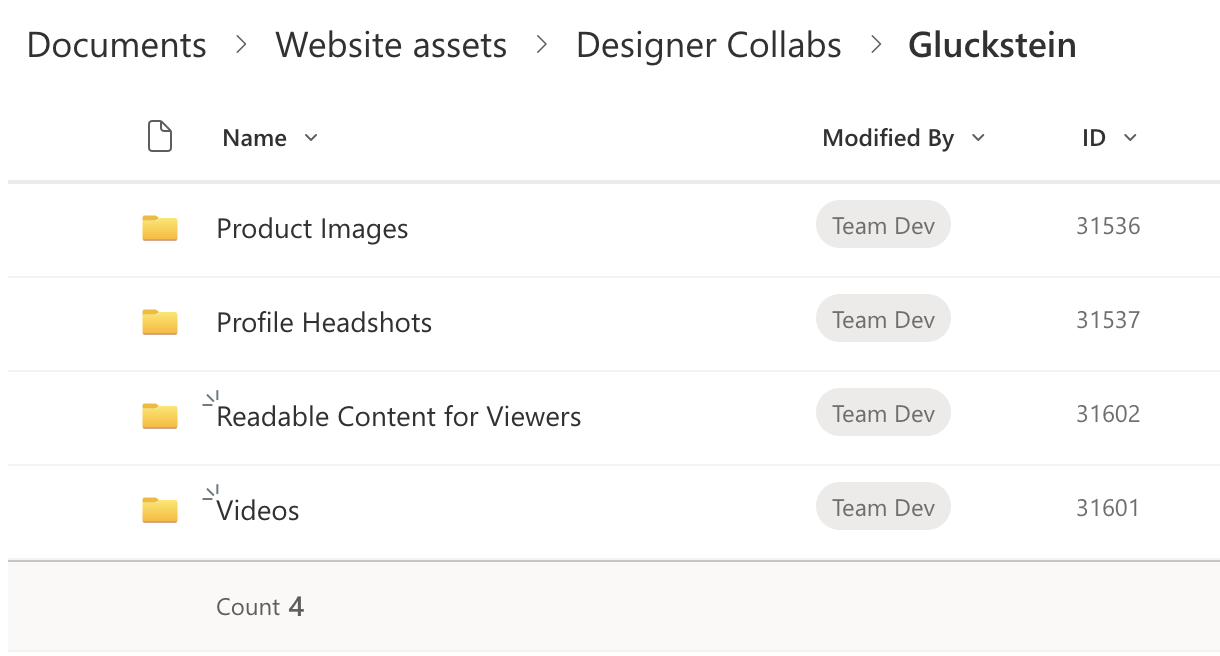This screenshot has height=656, width=1220.
Task: Open the Product Images folder
Action: 312,229
